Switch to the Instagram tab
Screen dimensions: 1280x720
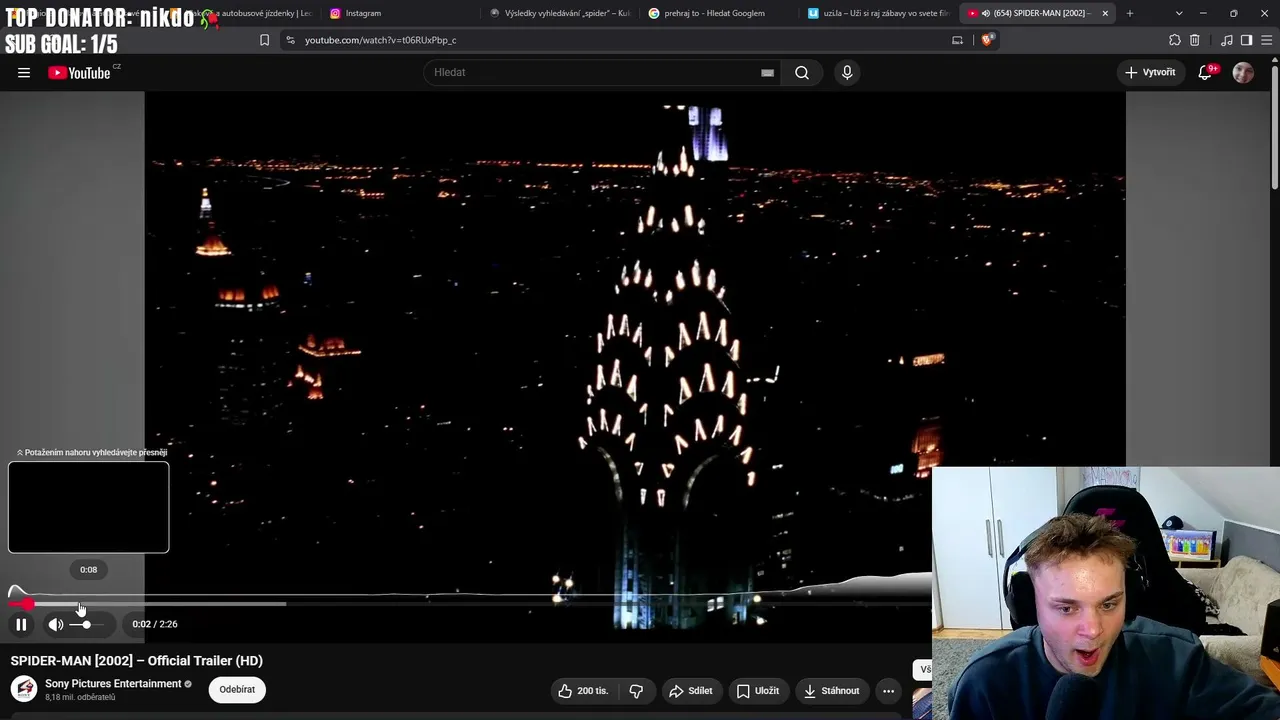tap(400, 13)
